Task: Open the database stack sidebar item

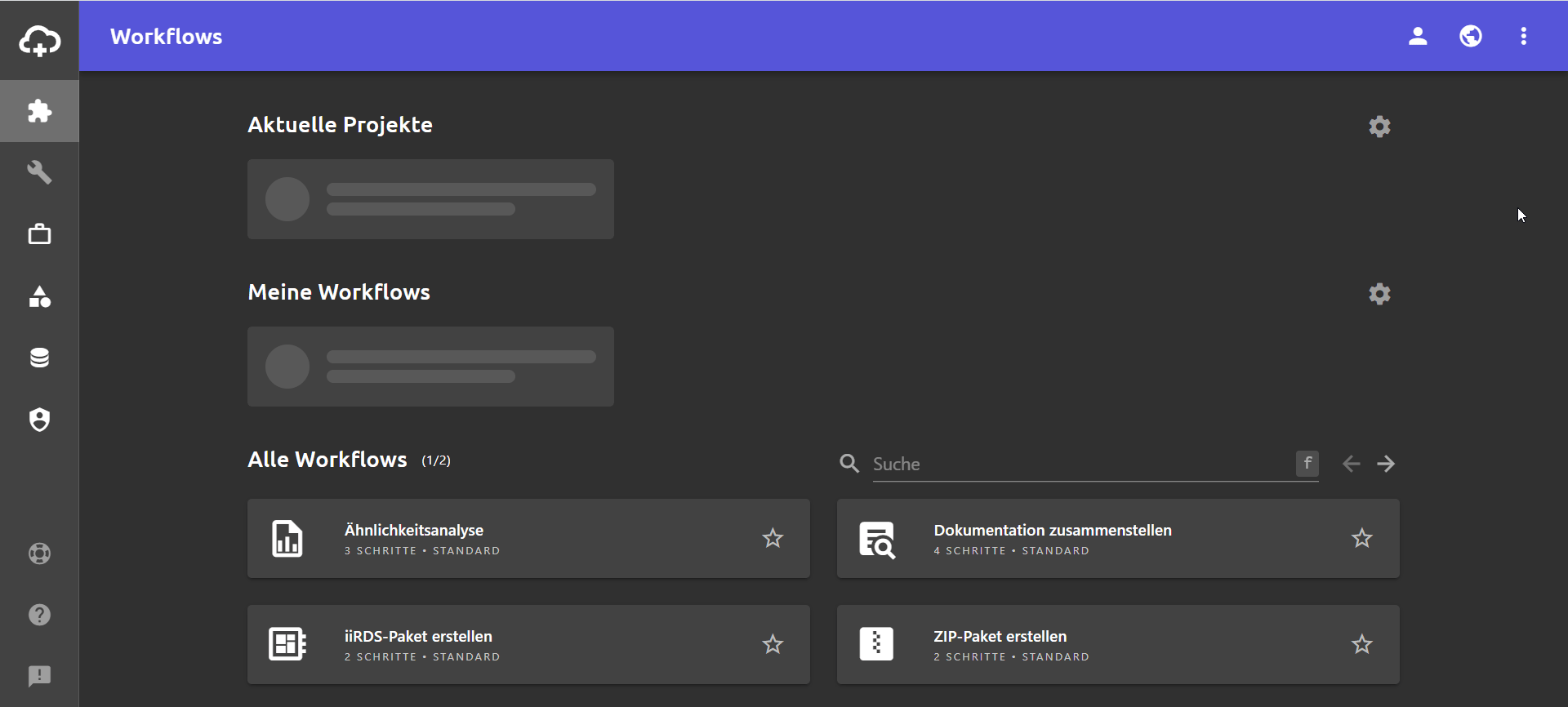Action: tap(39, 358)
